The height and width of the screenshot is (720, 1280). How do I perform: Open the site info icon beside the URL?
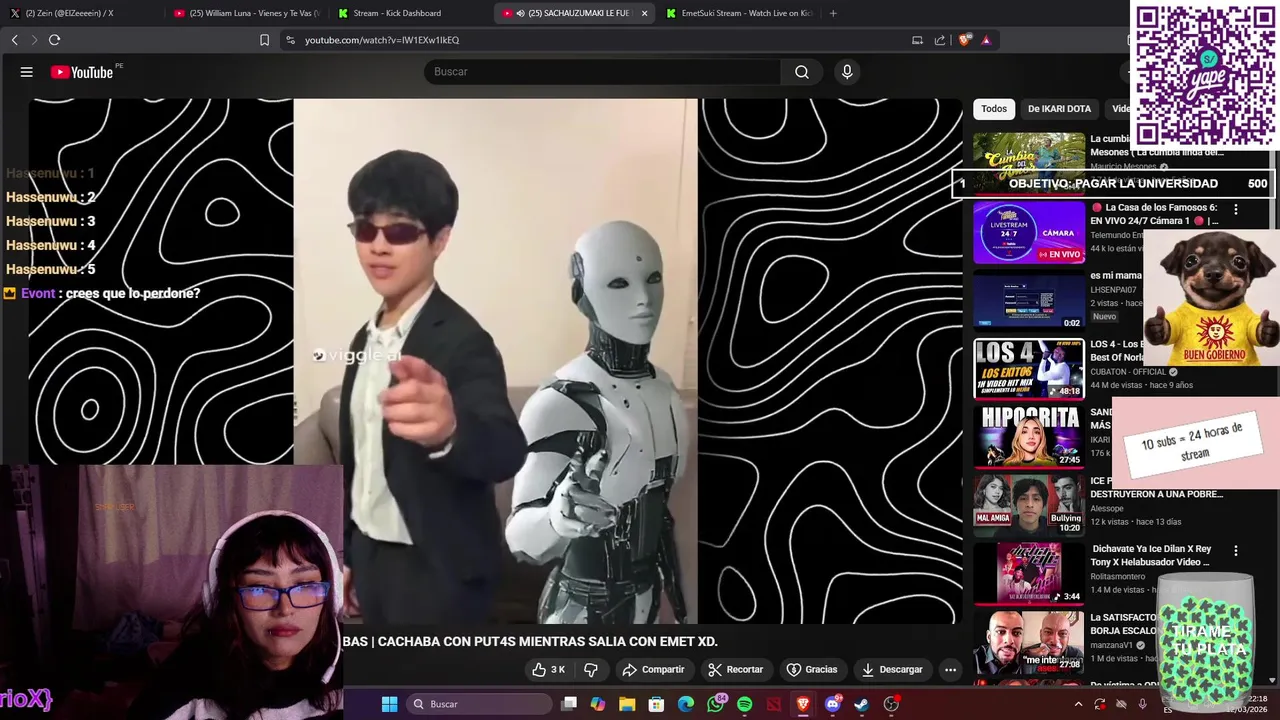pos(290,40)
